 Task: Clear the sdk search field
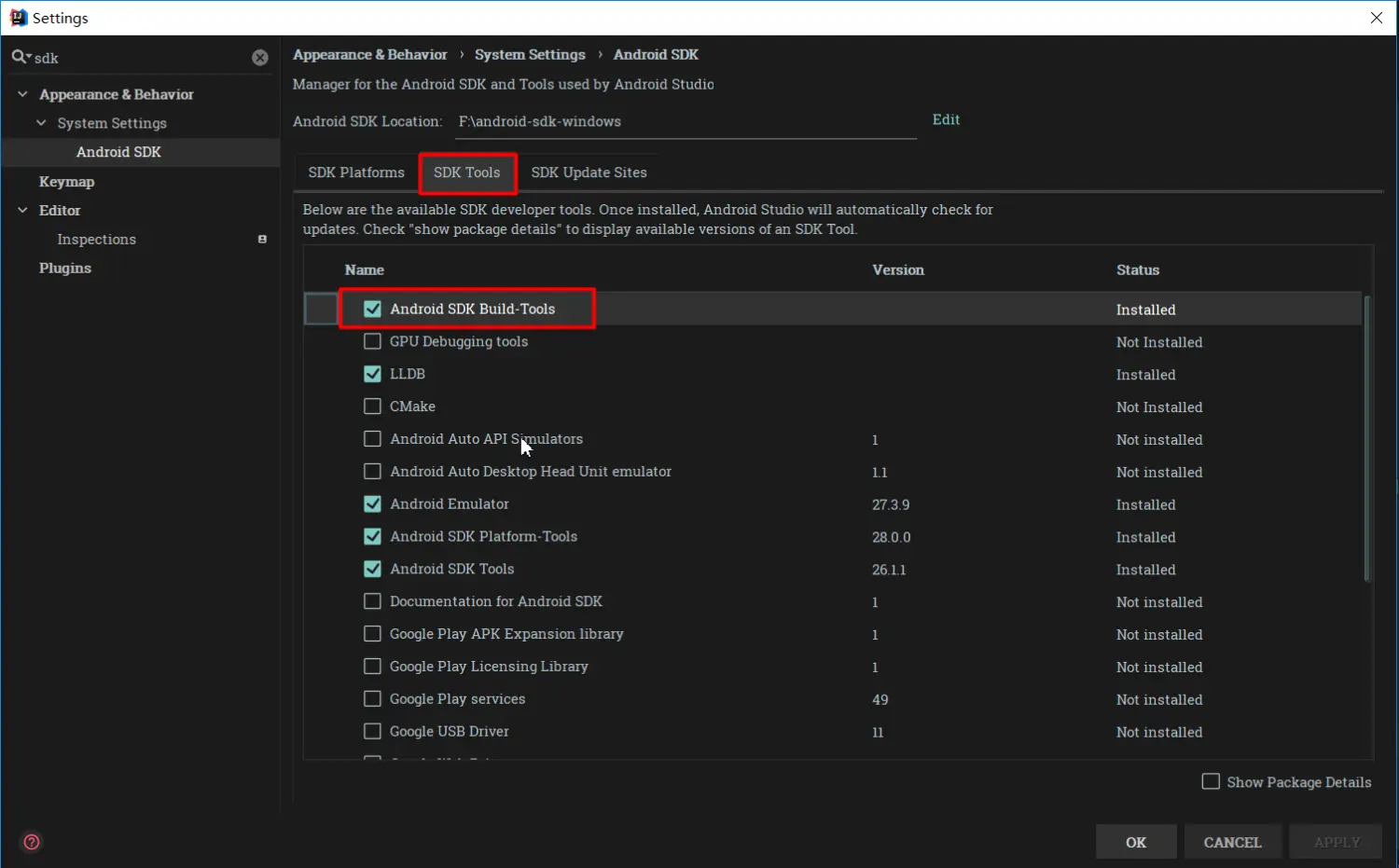click(260, 58)
